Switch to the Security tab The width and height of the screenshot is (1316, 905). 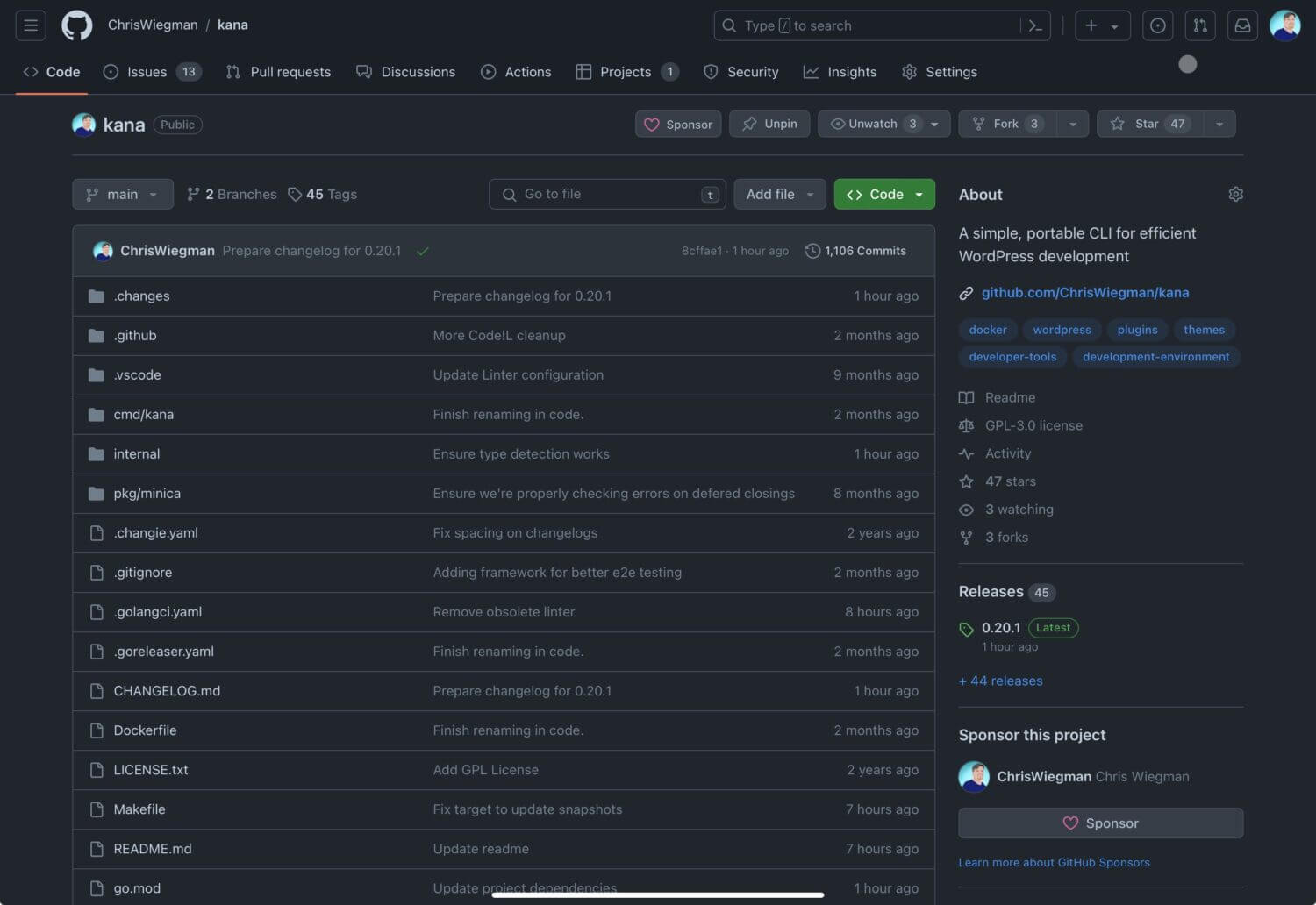tap(741, 72)
